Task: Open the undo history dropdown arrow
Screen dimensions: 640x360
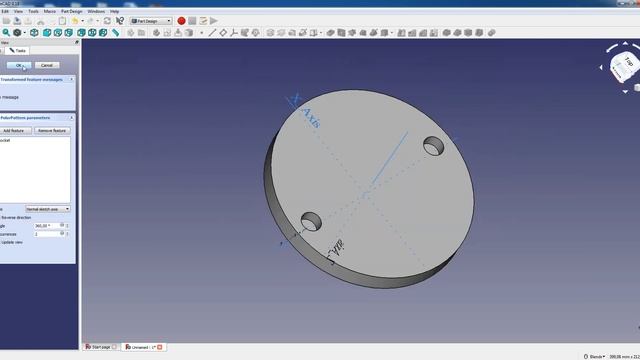Action: pos(82,21)
